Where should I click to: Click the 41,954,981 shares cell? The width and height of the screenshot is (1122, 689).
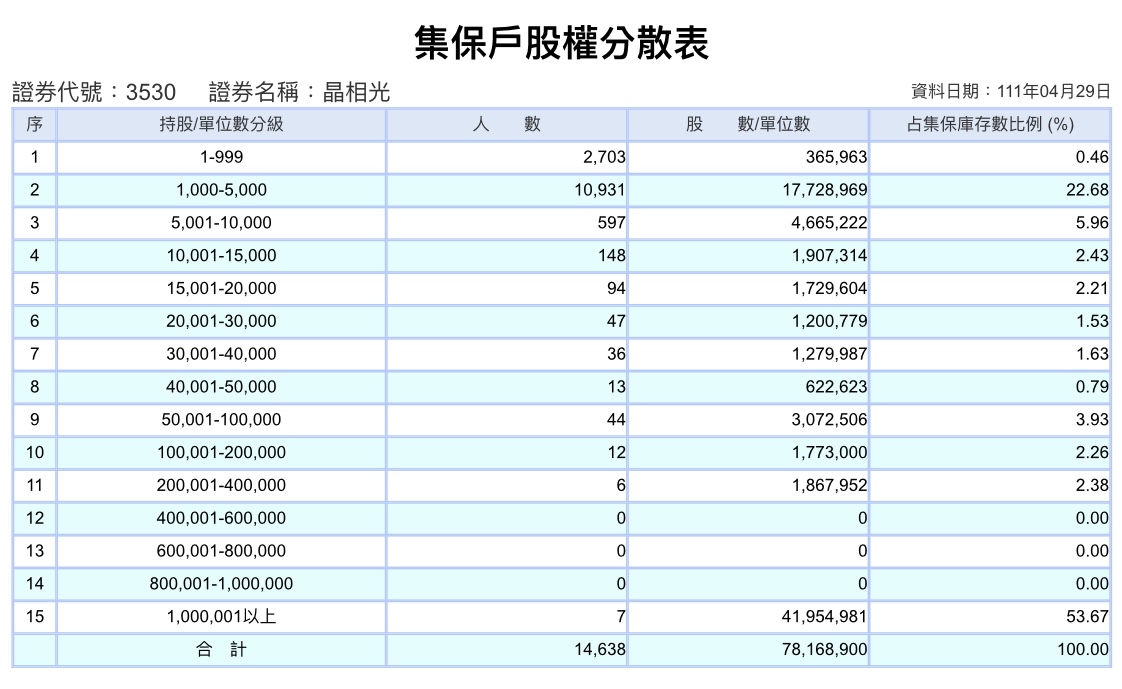(748, 617)
